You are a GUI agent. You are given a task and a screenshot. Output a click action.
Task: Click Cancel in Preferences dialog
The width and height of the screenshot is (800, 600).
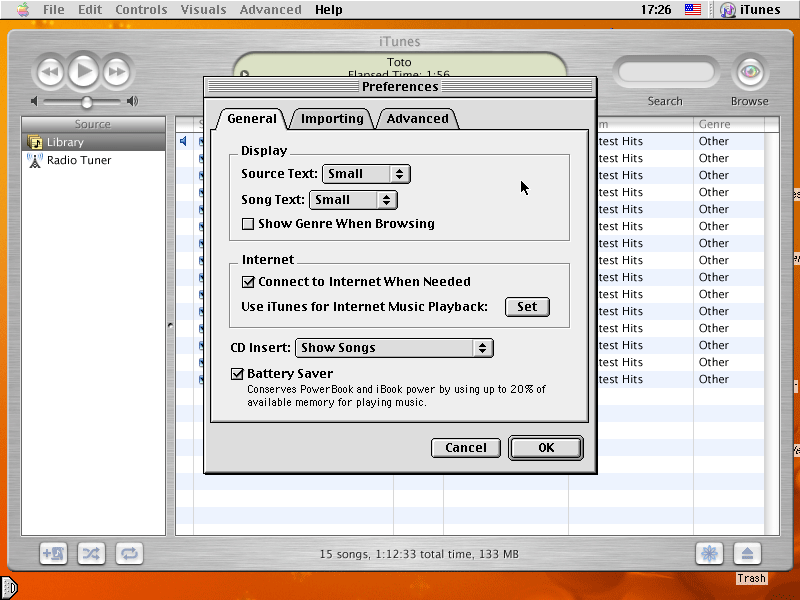(466, 448)
